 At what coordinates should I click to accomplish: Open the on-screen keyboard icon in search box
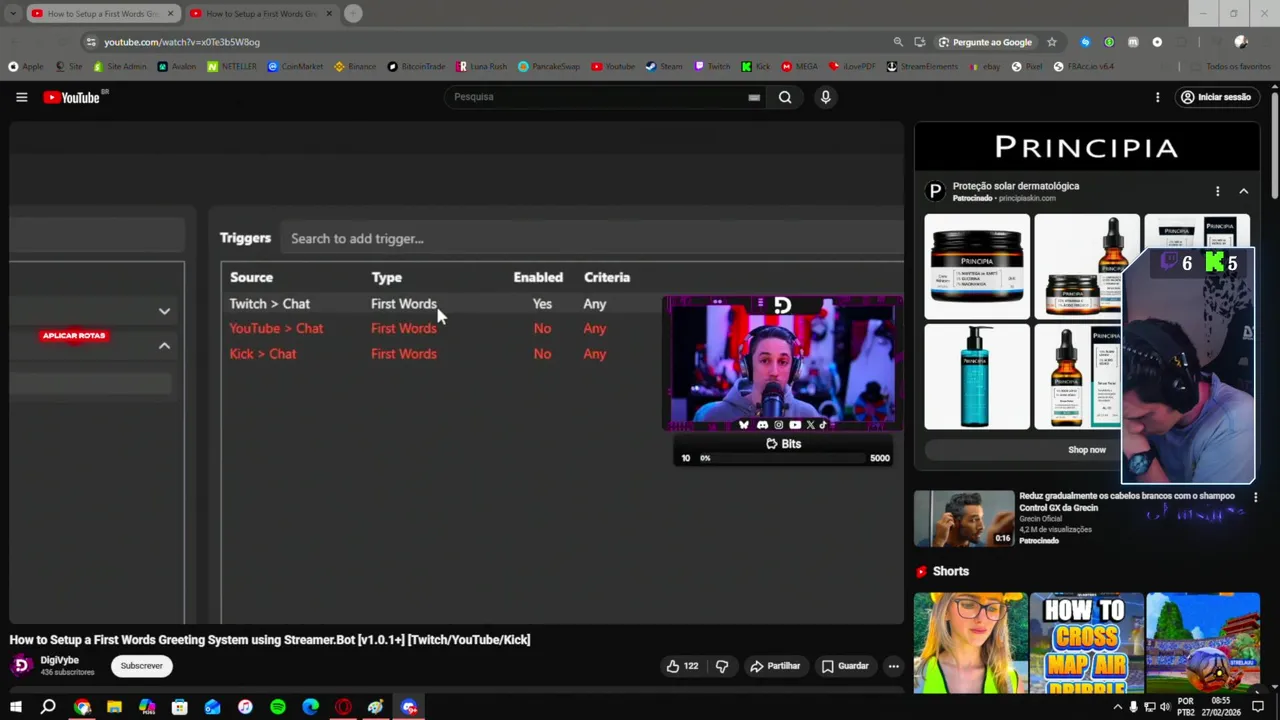[754, 97]
